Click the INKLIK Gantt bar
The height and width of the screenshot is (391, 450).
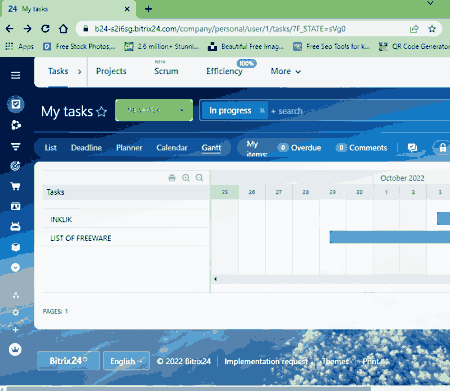(443, 219)
